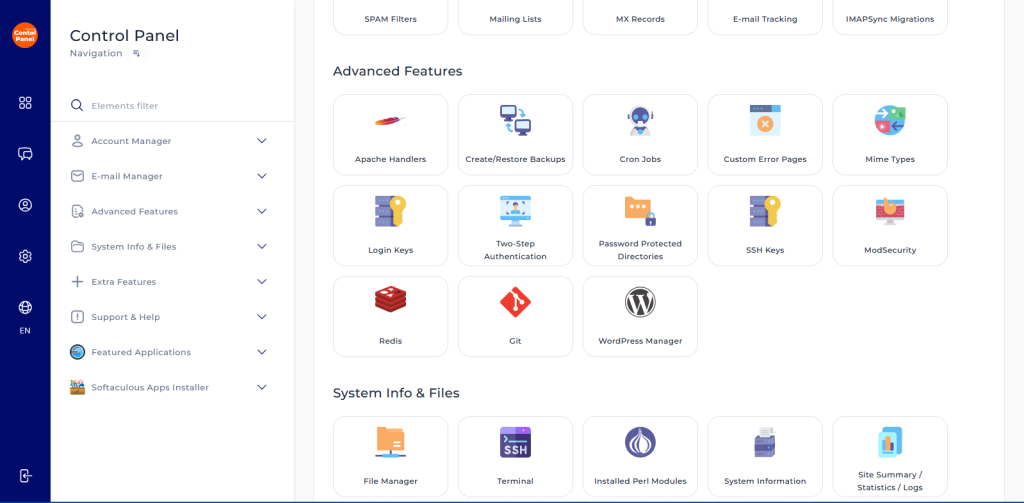This screenshot has height=503, width=1024.
Task: Open Two-Step Authentication icon
Action: pyautogui.click(x=515, y=210)
